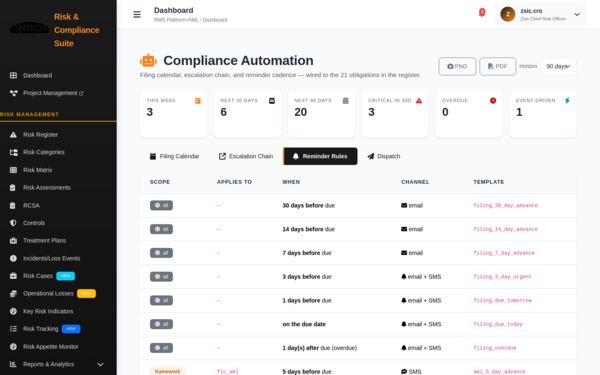
Task: Click the Risk Tracking list icon
Action: click(x=13, y=329)
